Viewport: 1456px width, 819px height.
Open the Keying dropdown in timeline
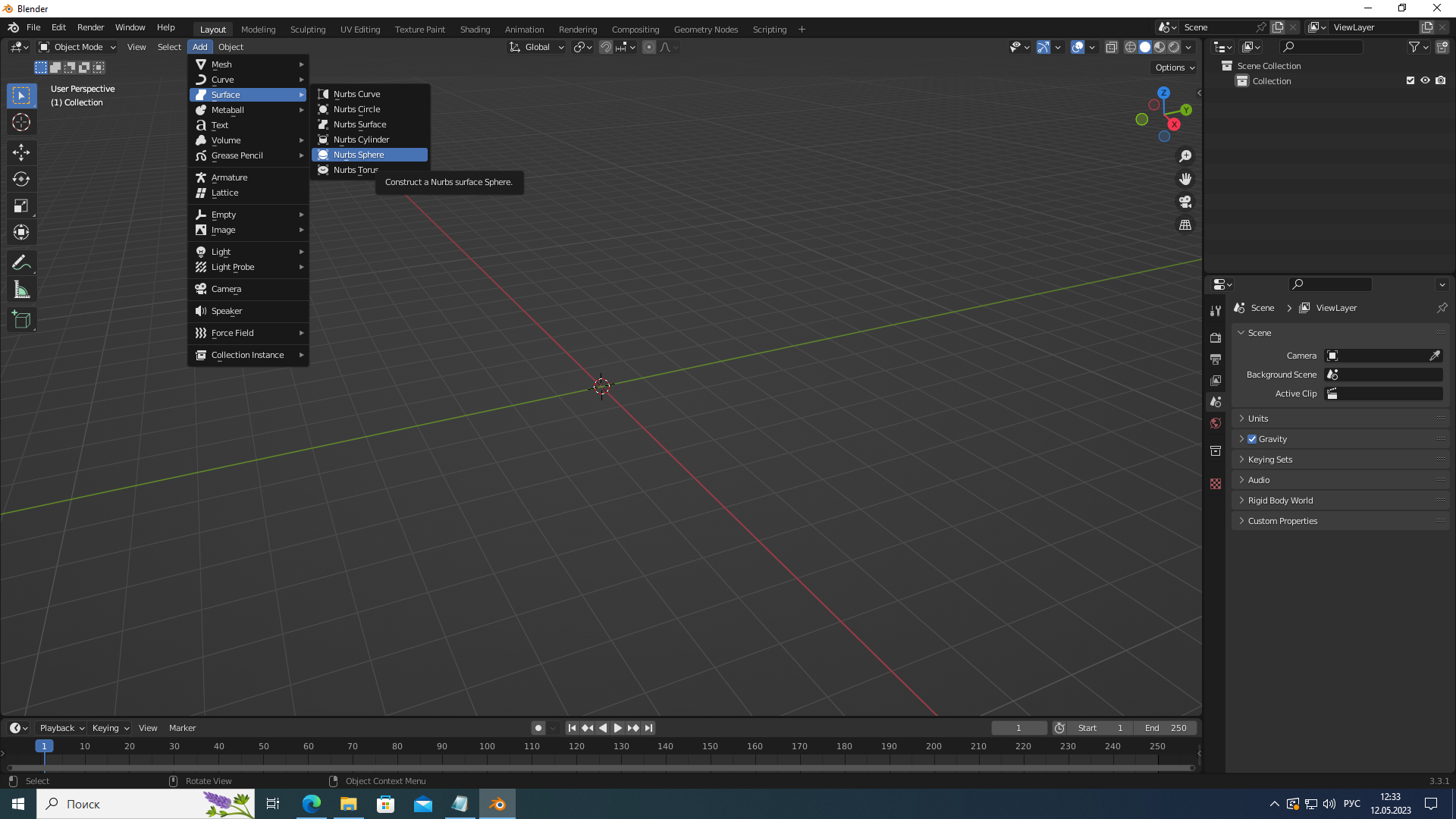[110, 728]
